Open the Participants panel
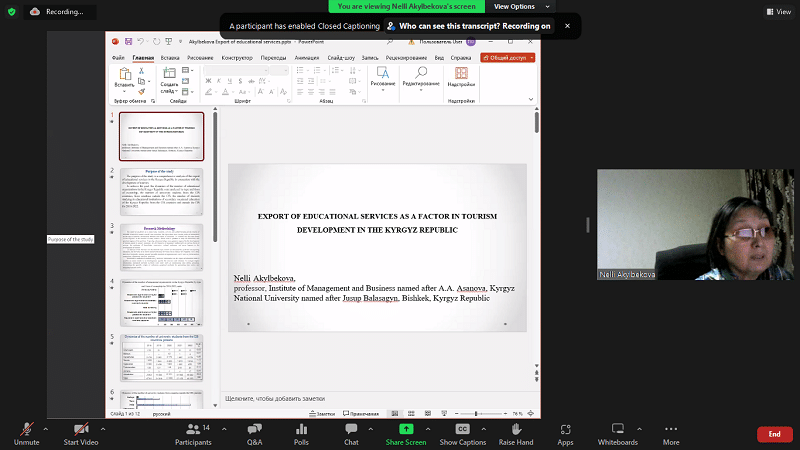Viewport: 800px width, 450px height. tap(192, 428)
